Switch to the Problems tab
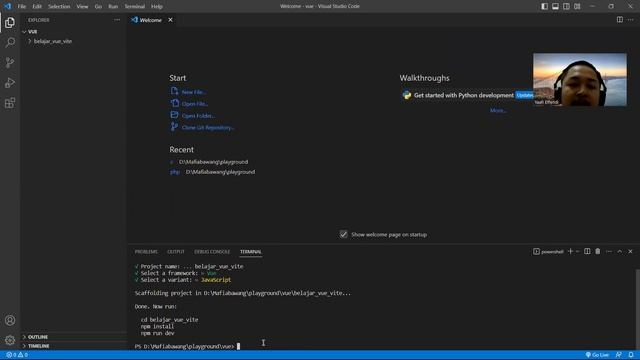 pos(146,251)
